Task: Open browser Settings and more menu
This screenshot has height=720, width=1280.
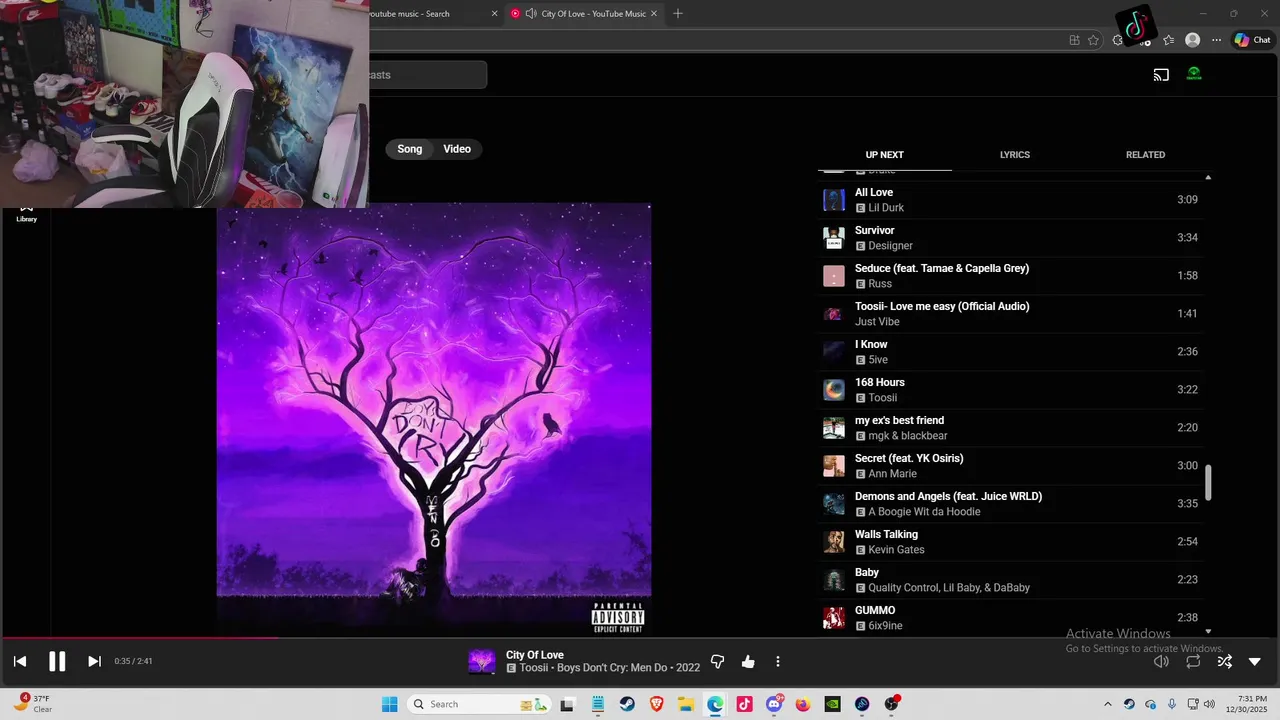Action: pos(1216,40)
